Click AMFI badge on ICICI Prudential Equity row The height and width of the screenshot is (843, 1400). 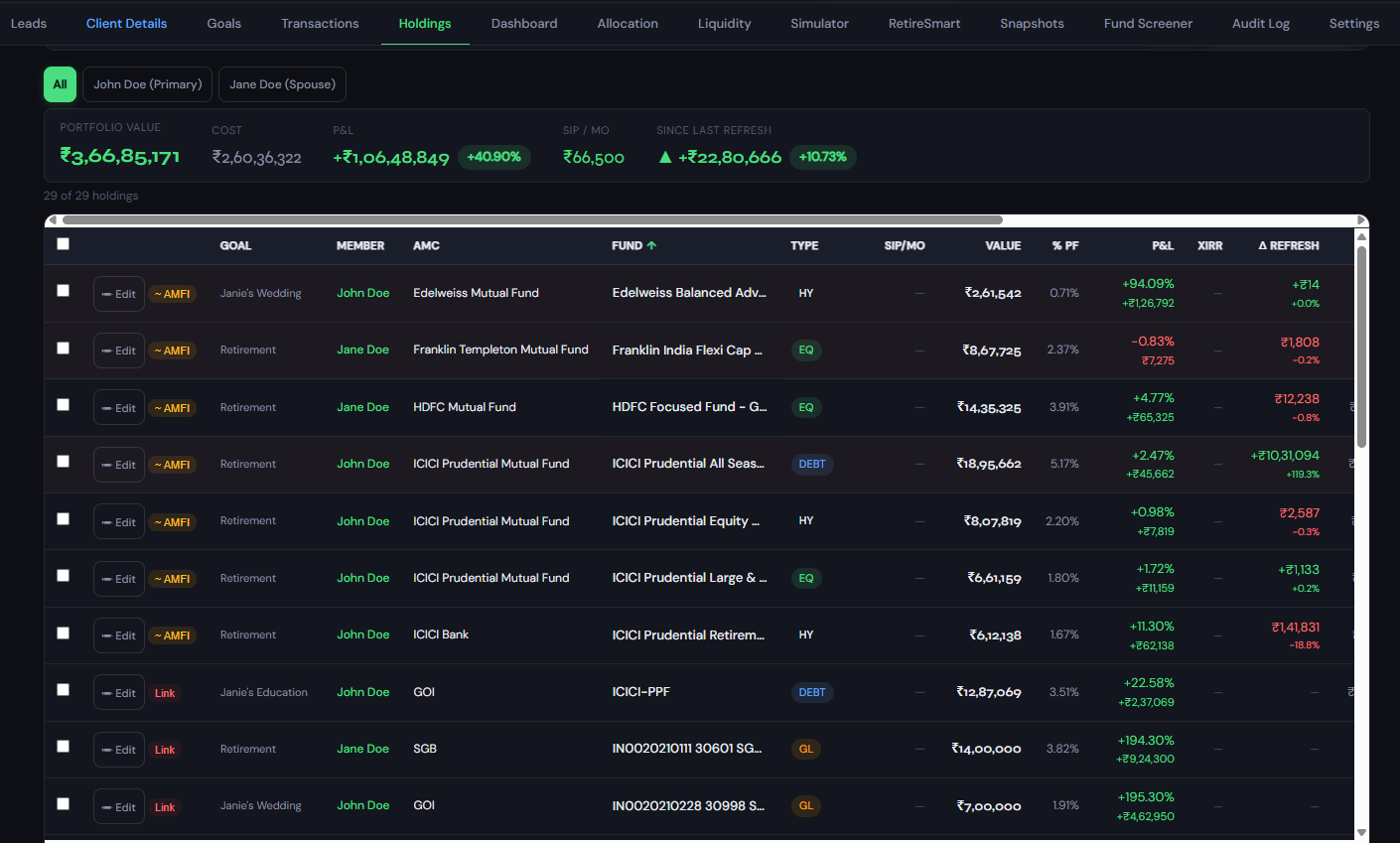(172, 522)
